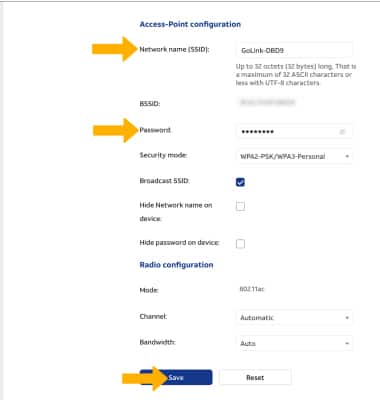The width and height of the screenshot is (380, 400).
Task: Click the 802.11ac mode value
Action: pos(252,289)
